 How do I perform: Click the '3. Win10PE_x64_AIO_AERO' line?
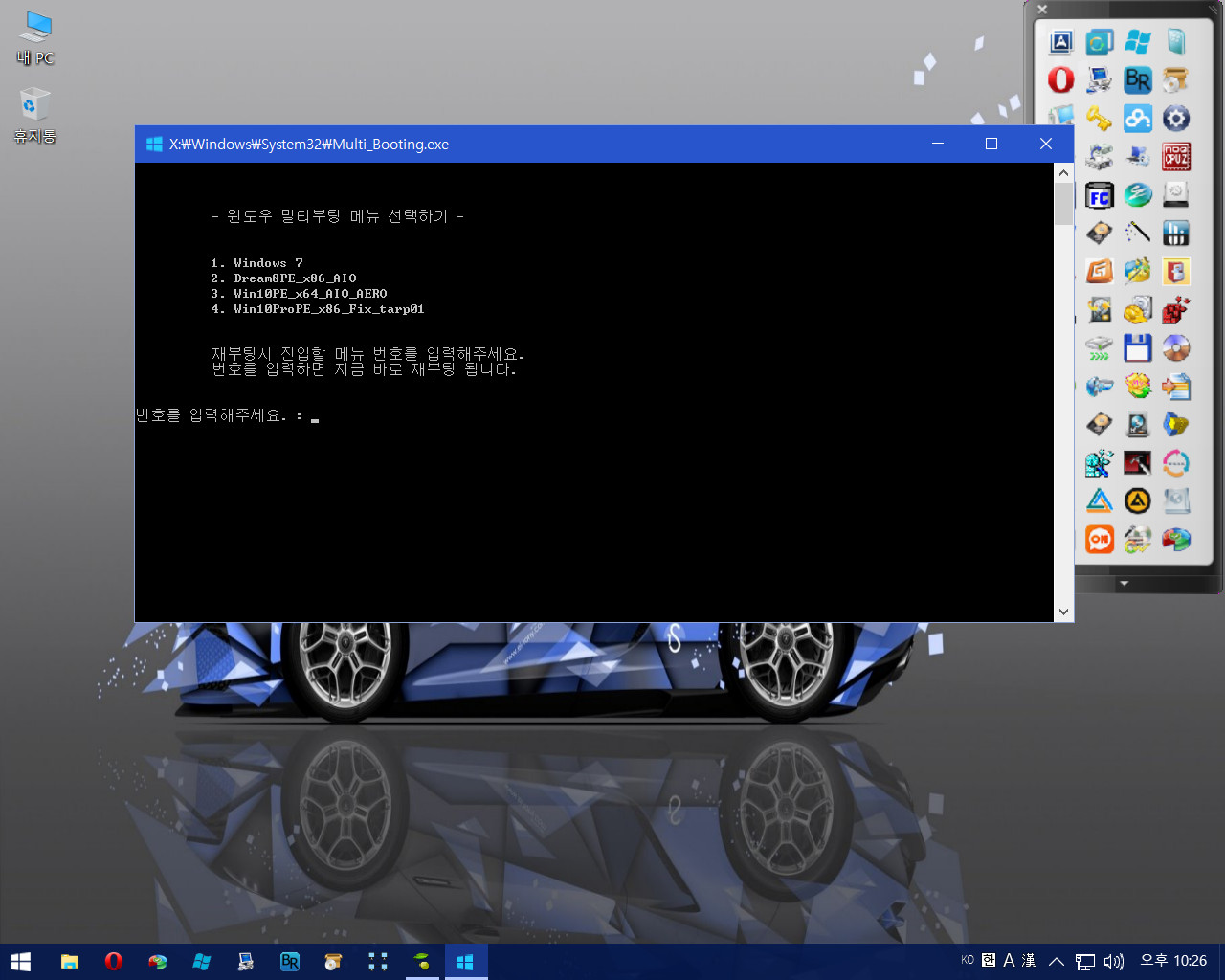(299, 293)
